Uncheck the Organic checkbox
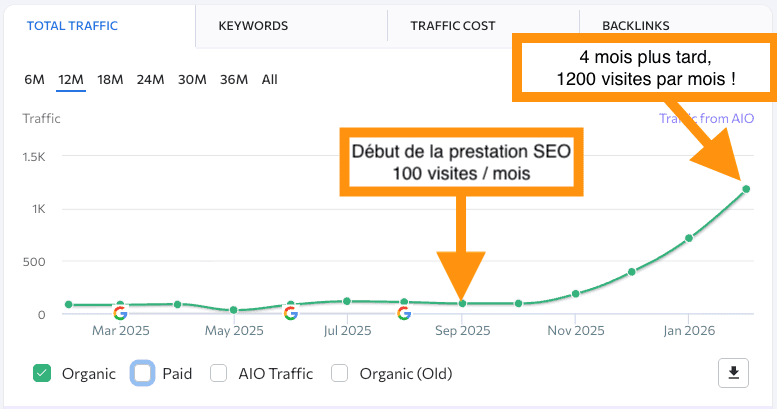 (x=42, y=373)
